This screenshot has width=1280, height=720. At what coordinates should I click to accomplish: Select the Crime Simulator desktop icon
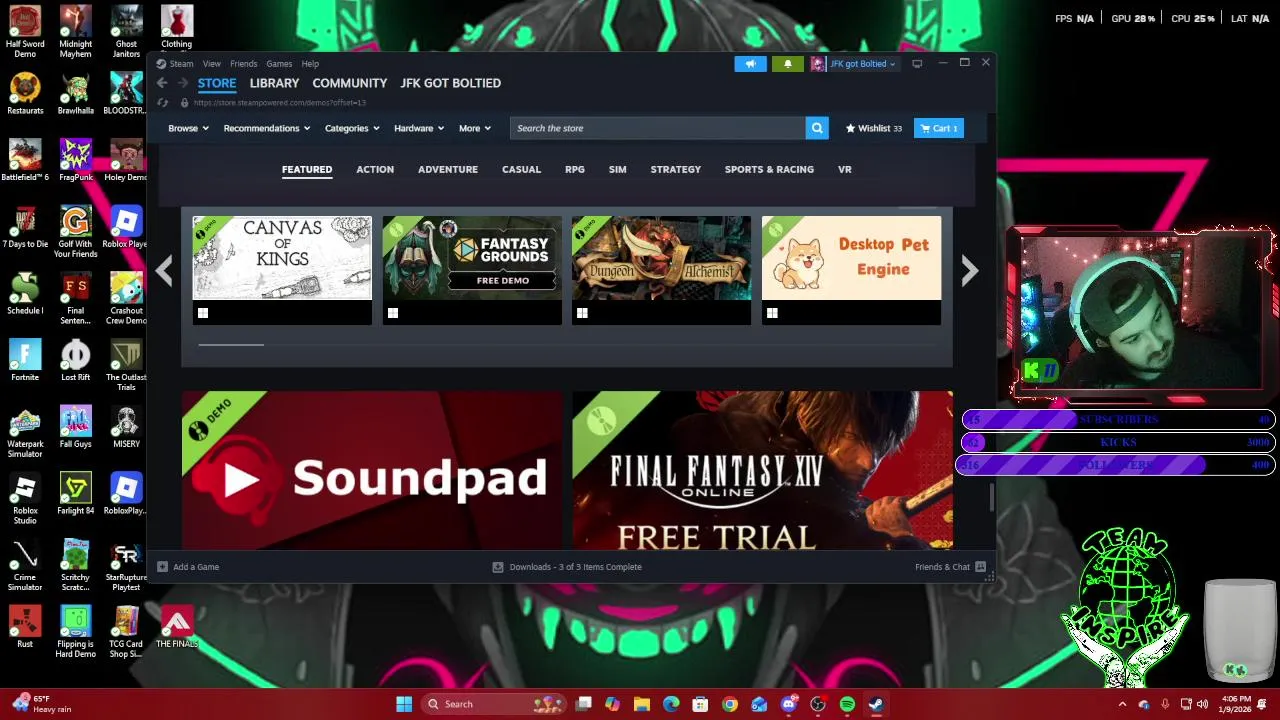click(x=25, y=566)
